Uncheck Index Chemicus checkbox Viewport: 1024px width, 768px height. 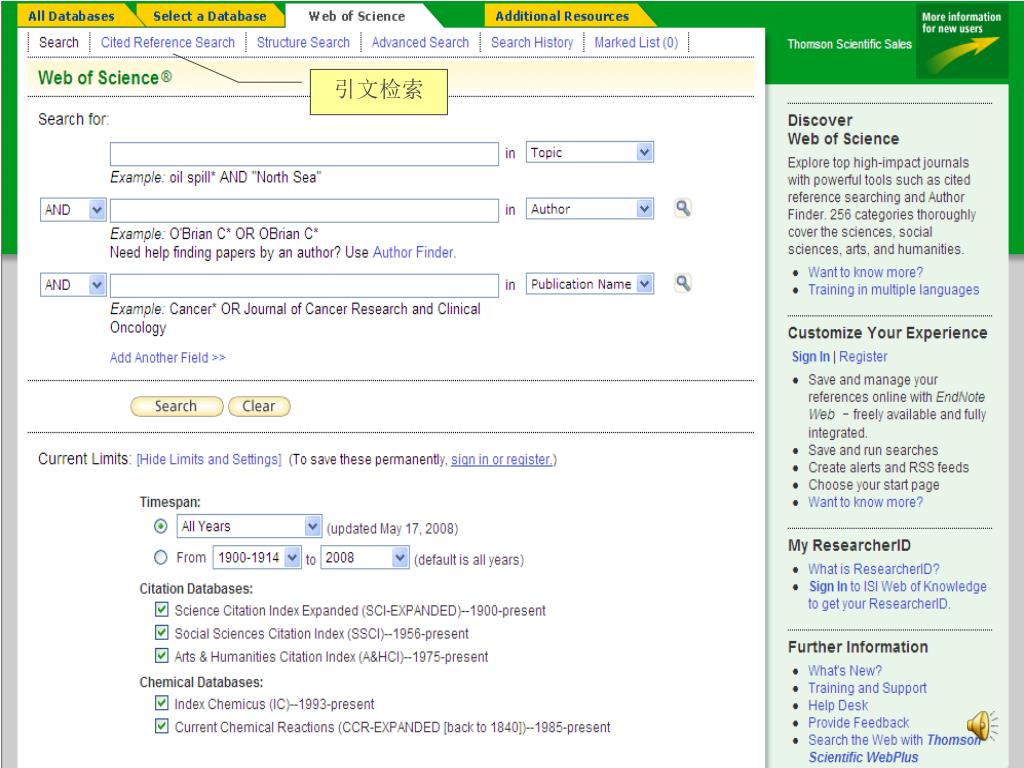pyautogui.click(x=161, y=703)
